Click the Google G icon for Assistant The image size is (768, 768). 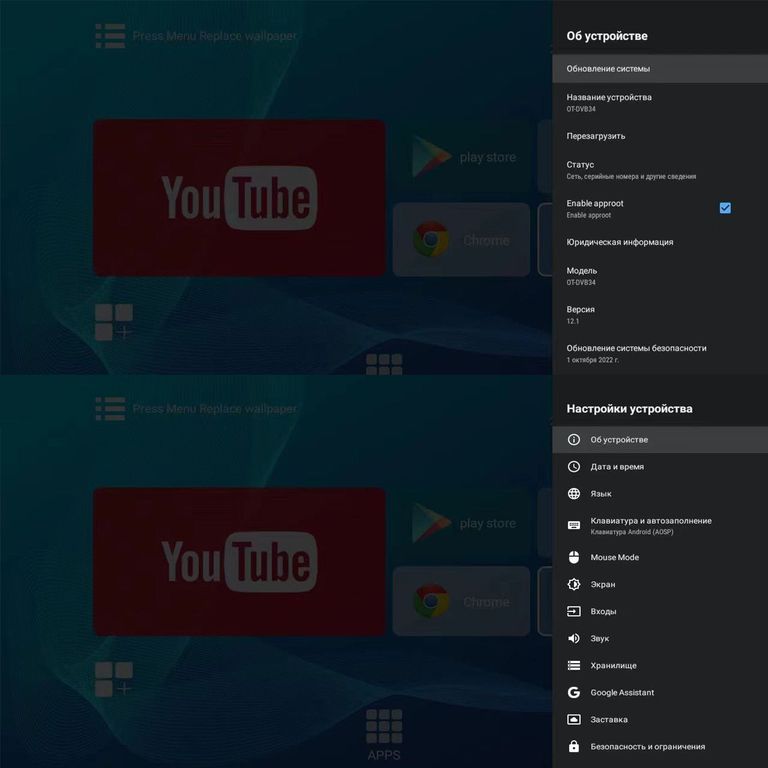(x=574, y=692)
